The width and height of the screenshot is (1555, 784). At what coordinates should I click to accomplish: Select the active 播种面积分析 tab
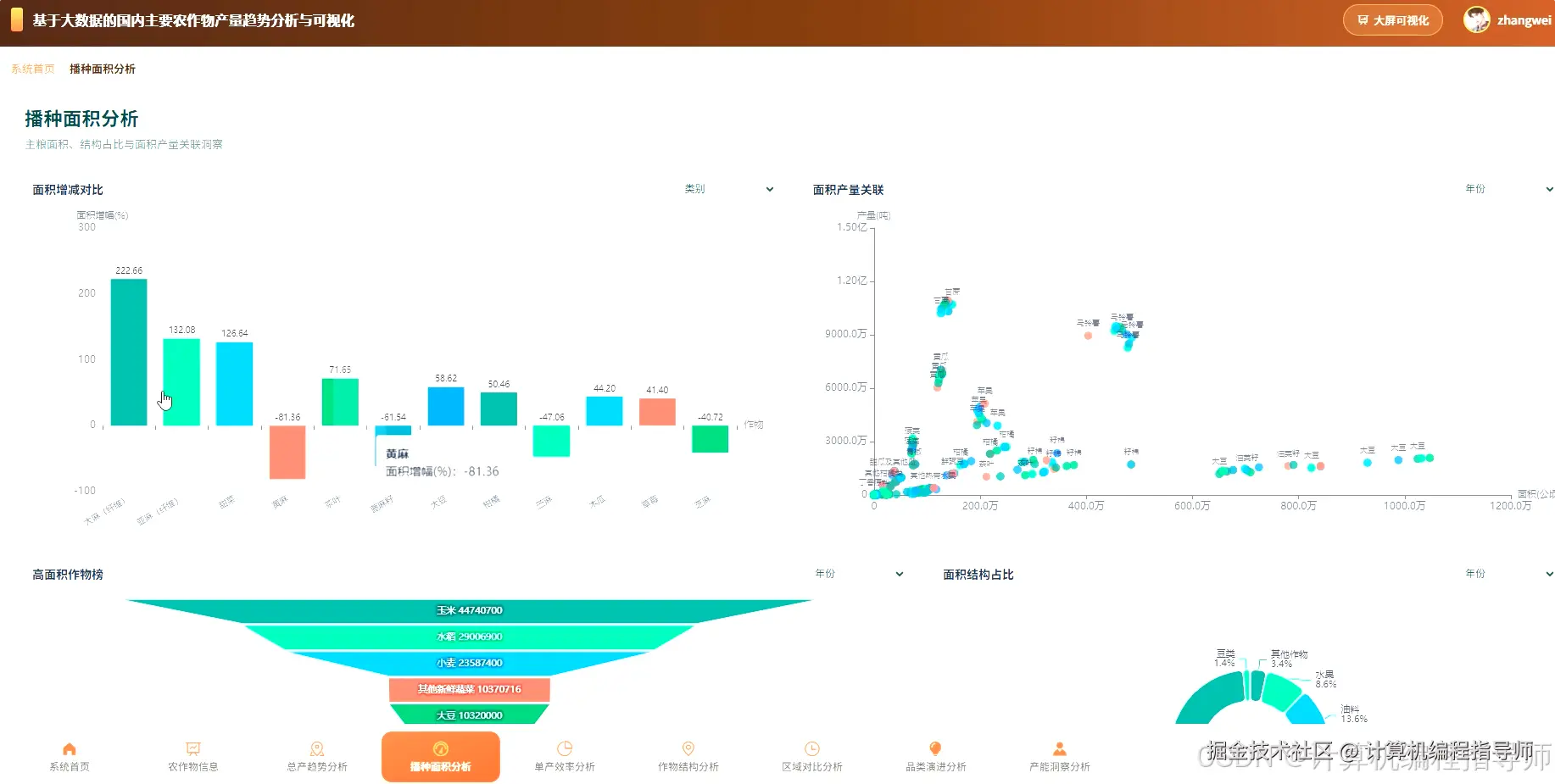tap(441, 756)
